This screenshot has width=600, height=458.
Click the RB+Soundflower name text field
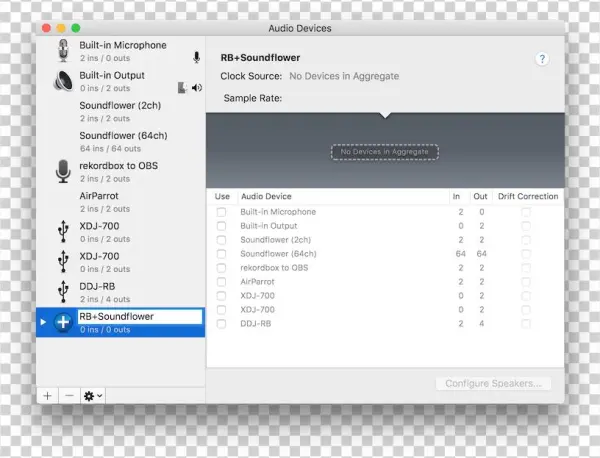tap(140, 316)
